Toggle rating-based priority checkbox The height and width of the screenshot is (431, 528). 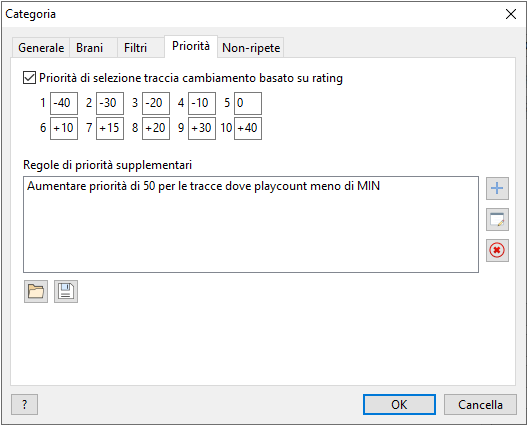point(29,78)
